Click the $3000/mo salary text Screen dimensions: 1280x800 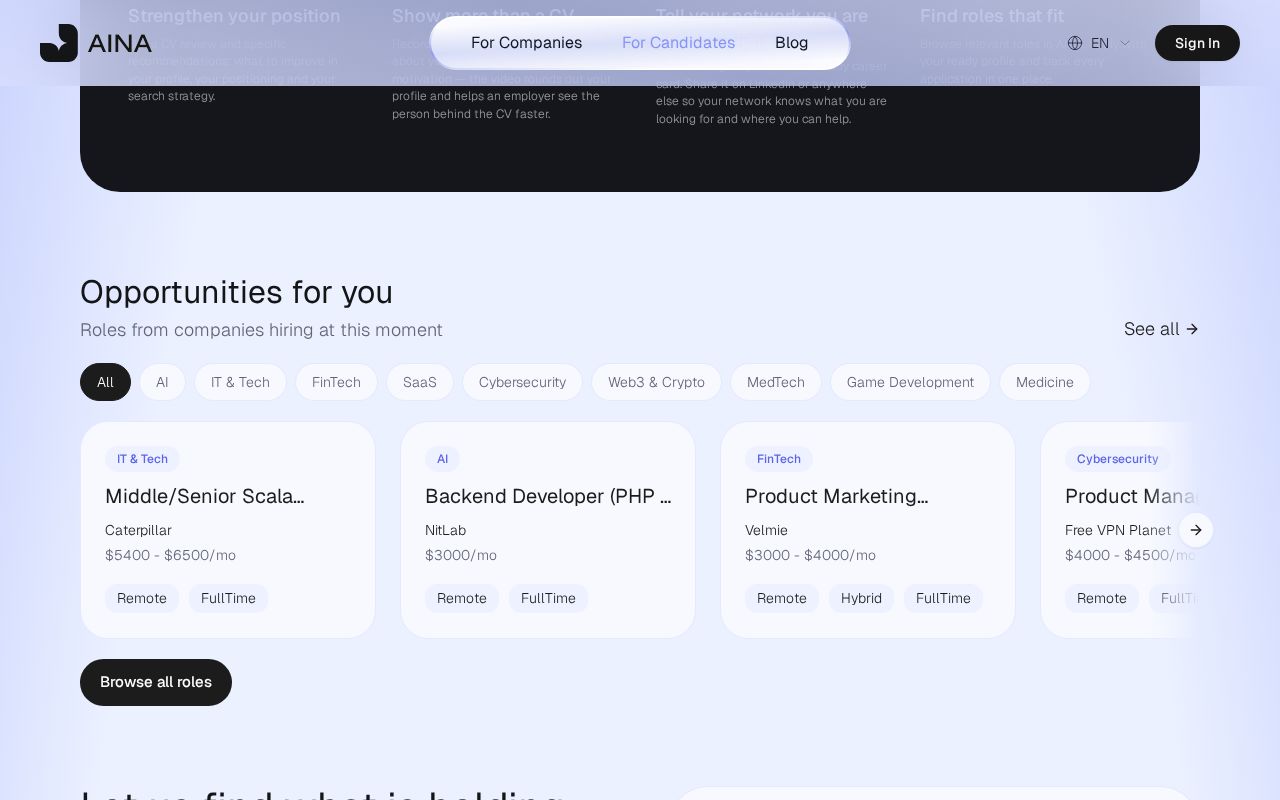(461, 555)
